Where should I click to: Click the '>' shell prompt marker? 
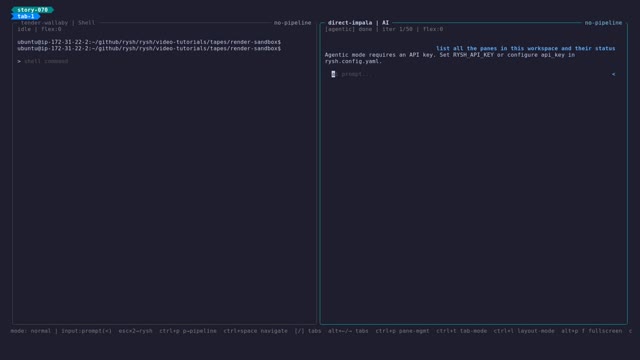(x=19, y=61)
